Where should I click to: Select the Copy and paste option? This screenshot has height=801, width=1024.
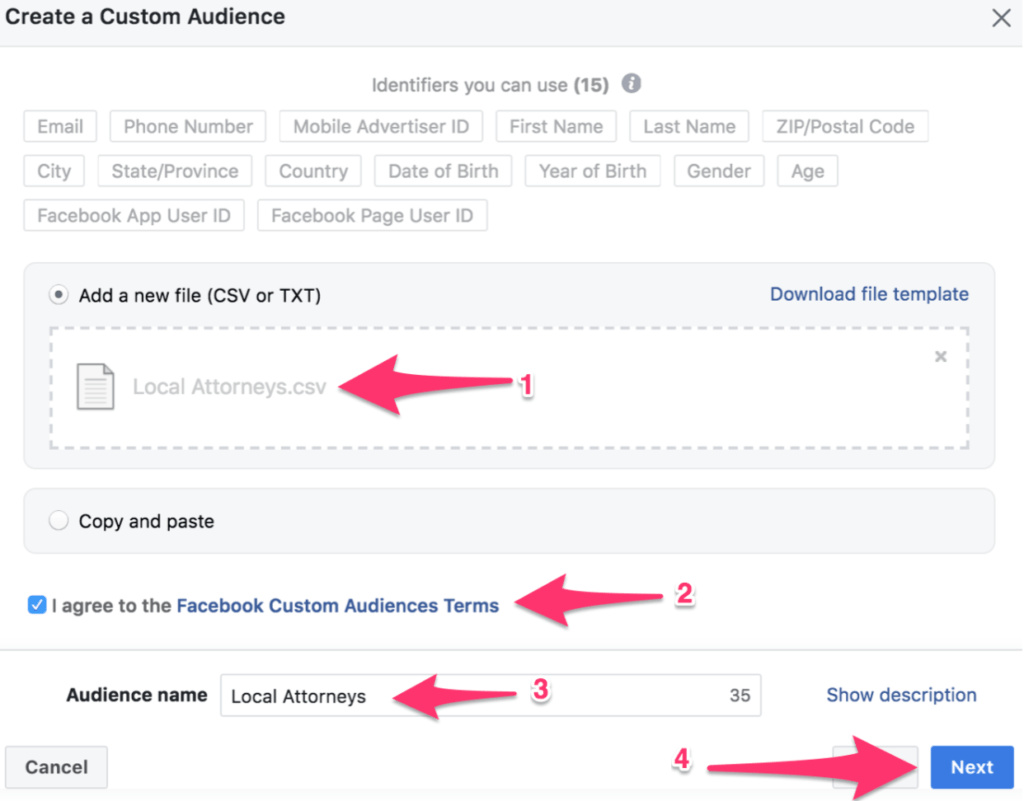(59, 520)
